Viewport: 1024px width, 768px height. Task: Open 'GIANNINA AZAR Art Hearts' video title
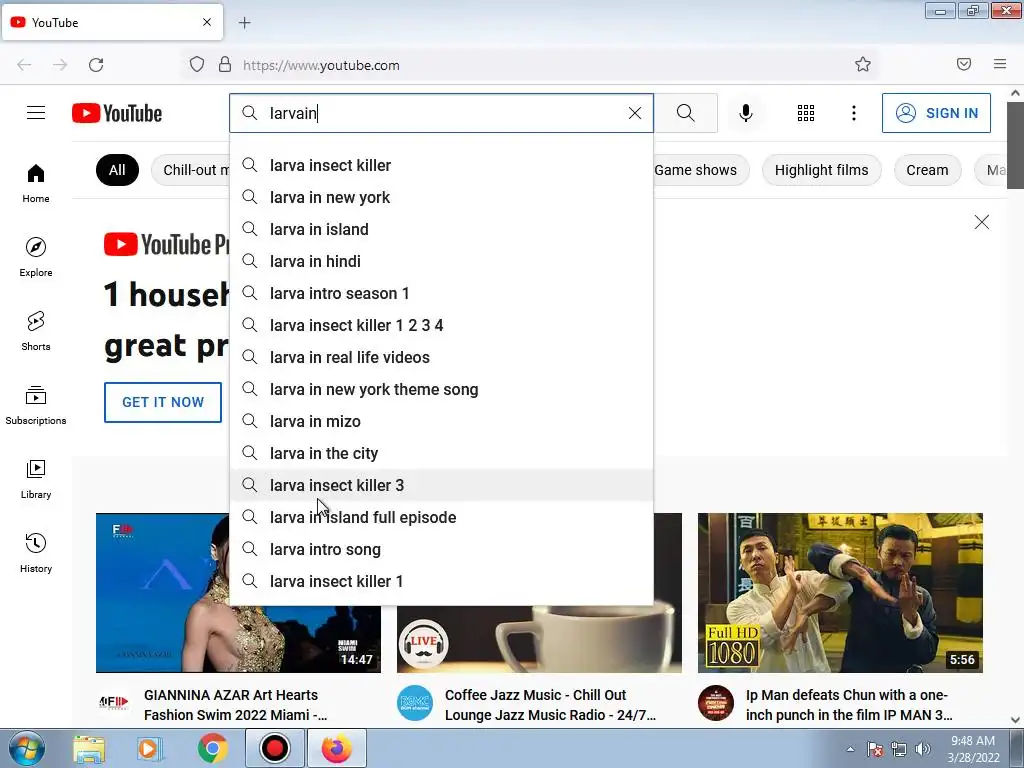point(235,705)
